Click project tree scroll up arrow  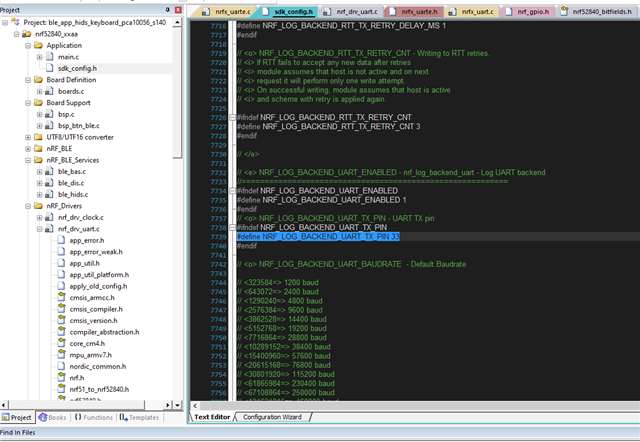pyautogui.click(x=177, y=22)
